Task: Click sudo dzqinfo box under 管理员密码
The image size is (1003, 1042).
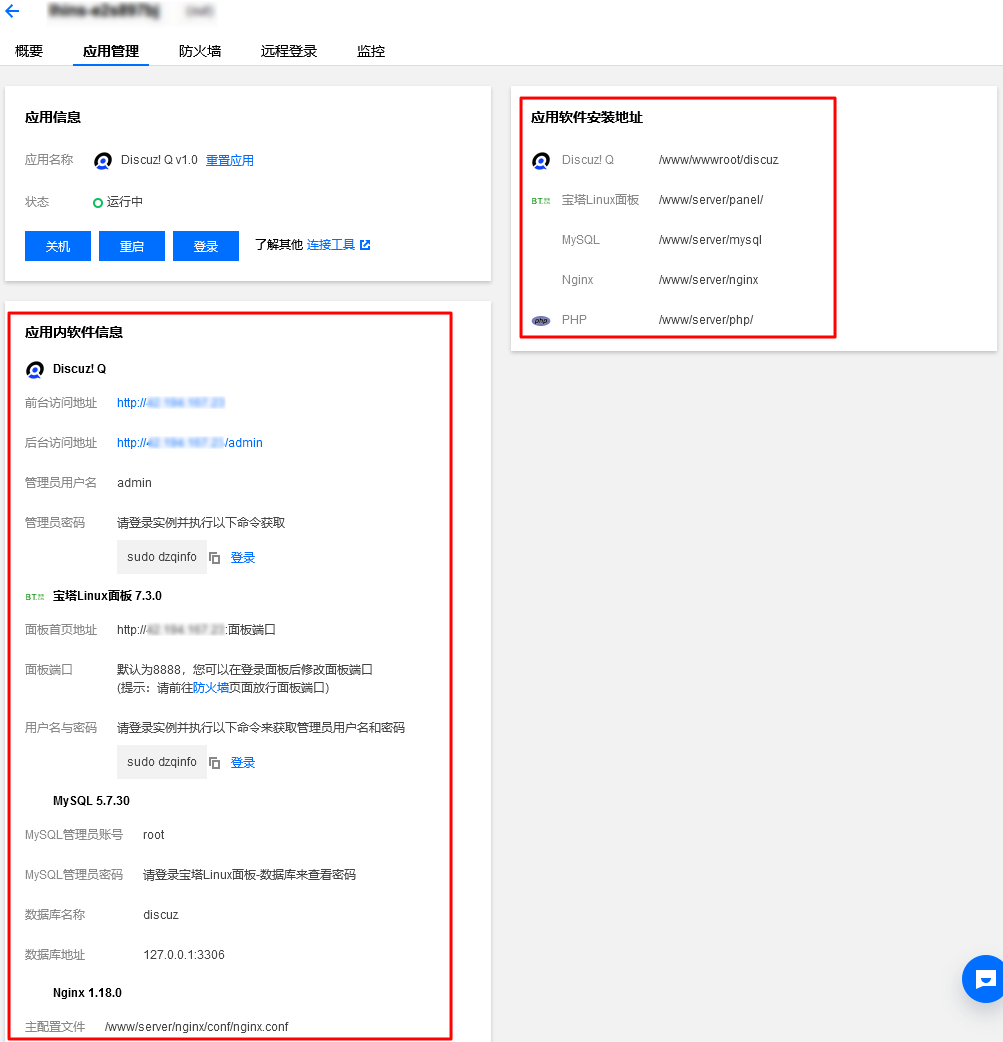Action: [x=162, y=557]
